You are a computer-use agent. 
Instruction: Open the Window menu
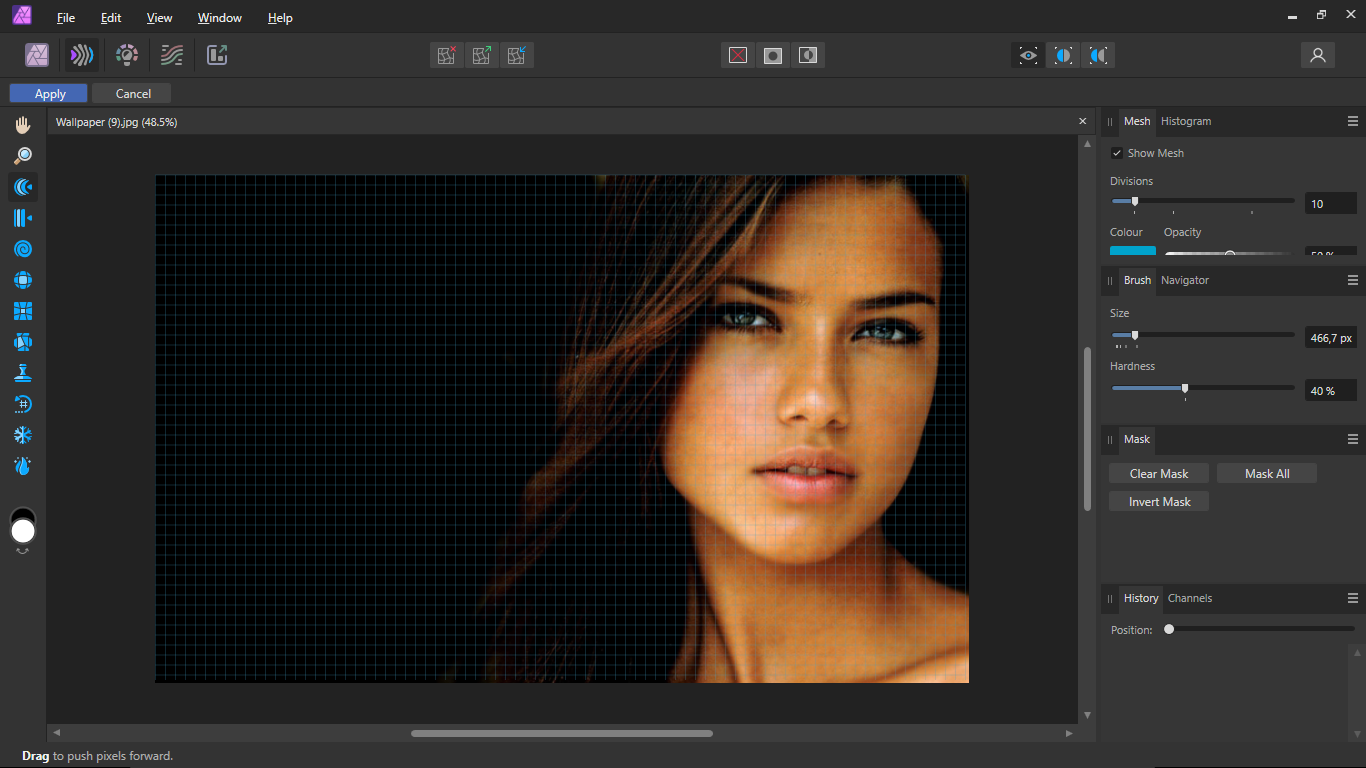pyautogui.click(x=220, y=18)
